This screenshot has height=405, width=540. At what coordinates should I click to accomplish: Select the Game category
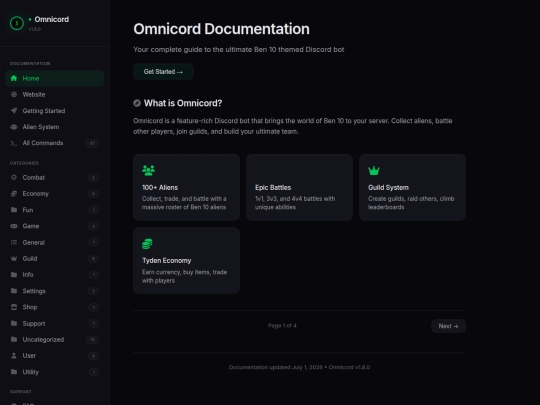click(54, 226)
